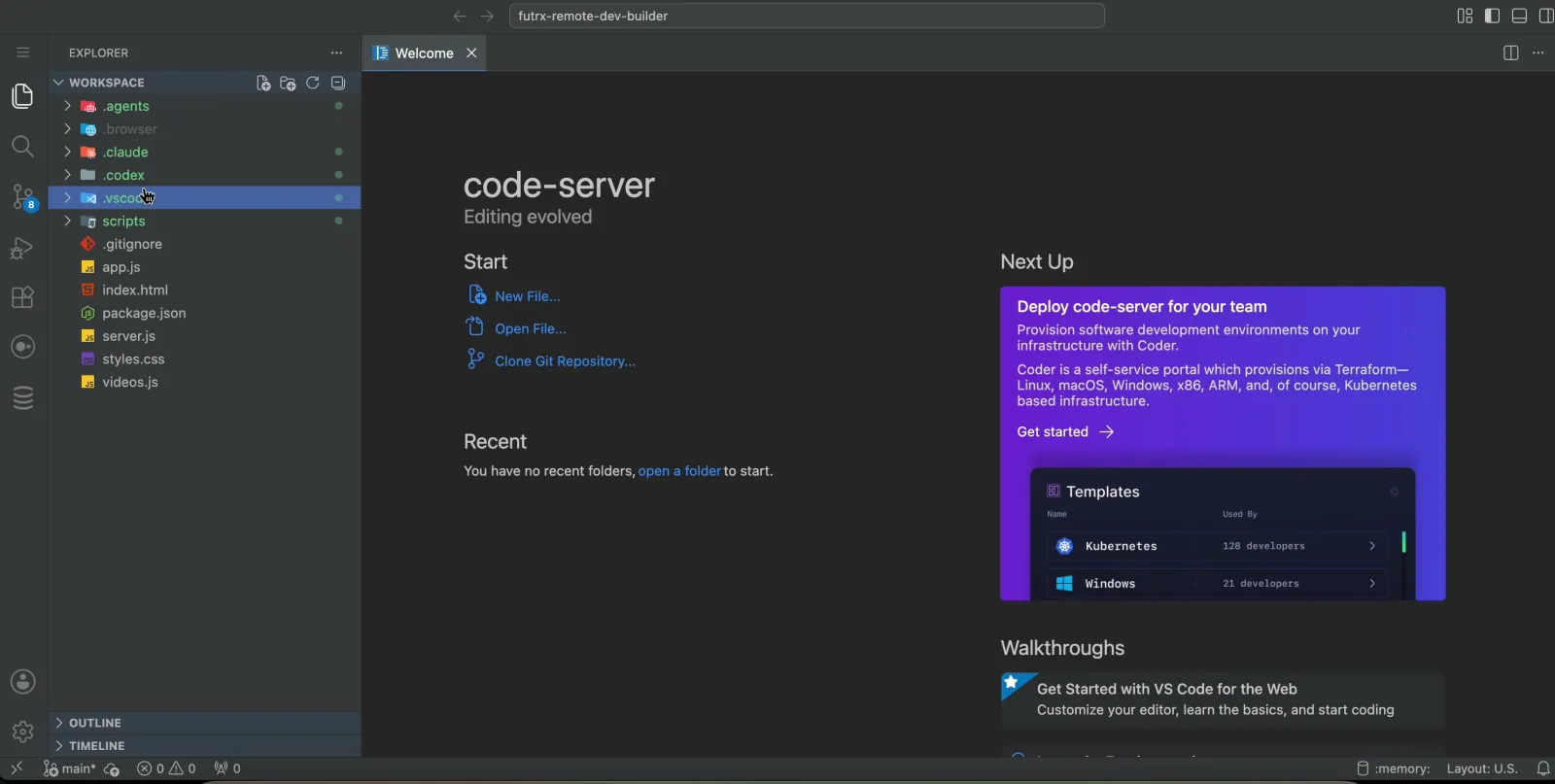Screen dimensions: 1555x784
Task: Expand the OUTLINE section
Action: (x=204, y=723)
